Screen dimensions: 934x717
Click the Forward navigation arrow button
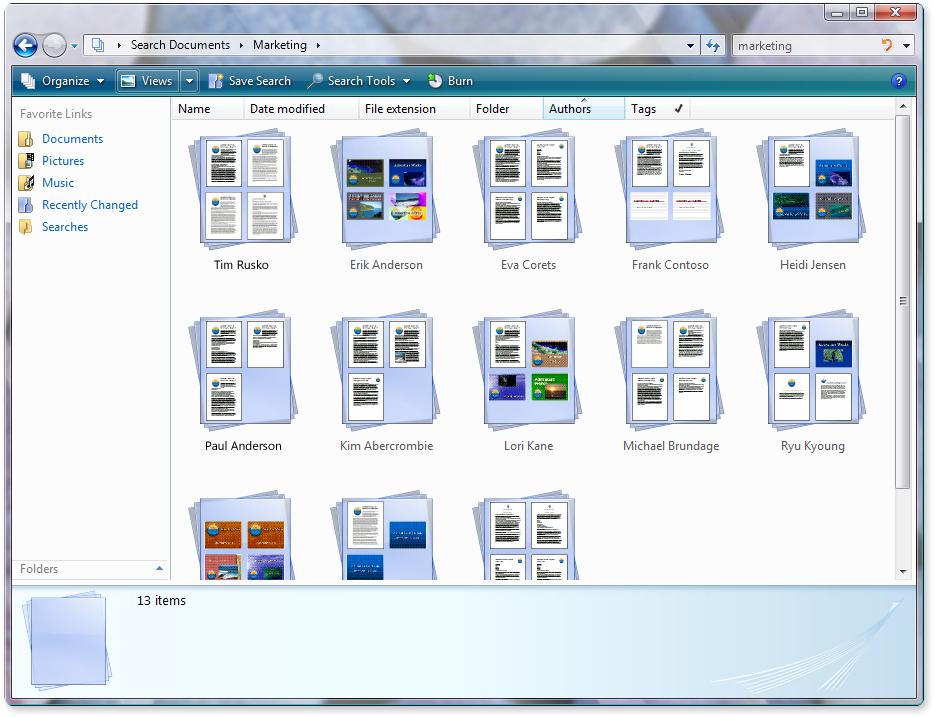point(55,45)
